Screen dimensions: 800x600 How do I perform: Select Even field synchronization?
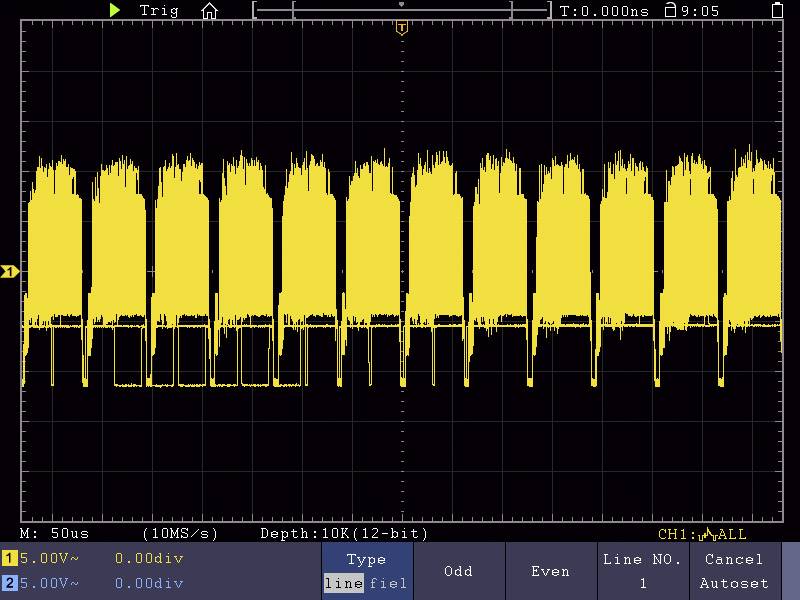550,571
